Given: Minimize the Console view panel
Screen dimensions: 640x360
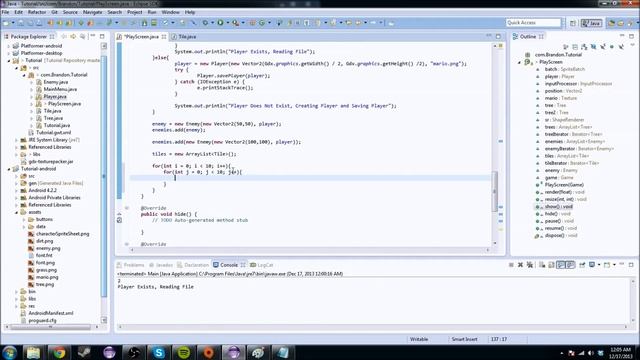Looking at the screenshot, I should coord(622,264).
